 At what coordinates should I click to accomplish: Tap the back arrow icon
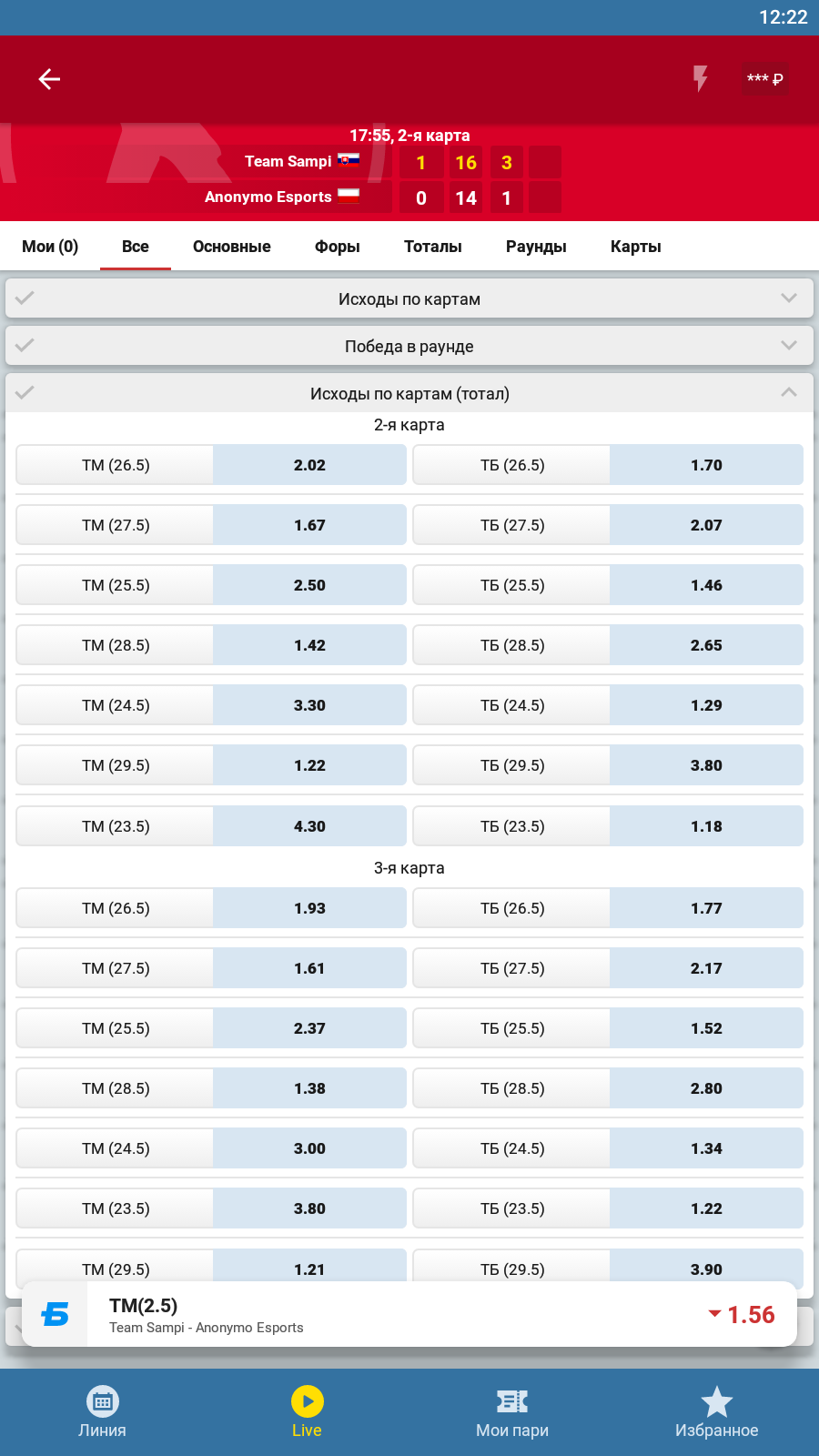(x=49, y=79)
